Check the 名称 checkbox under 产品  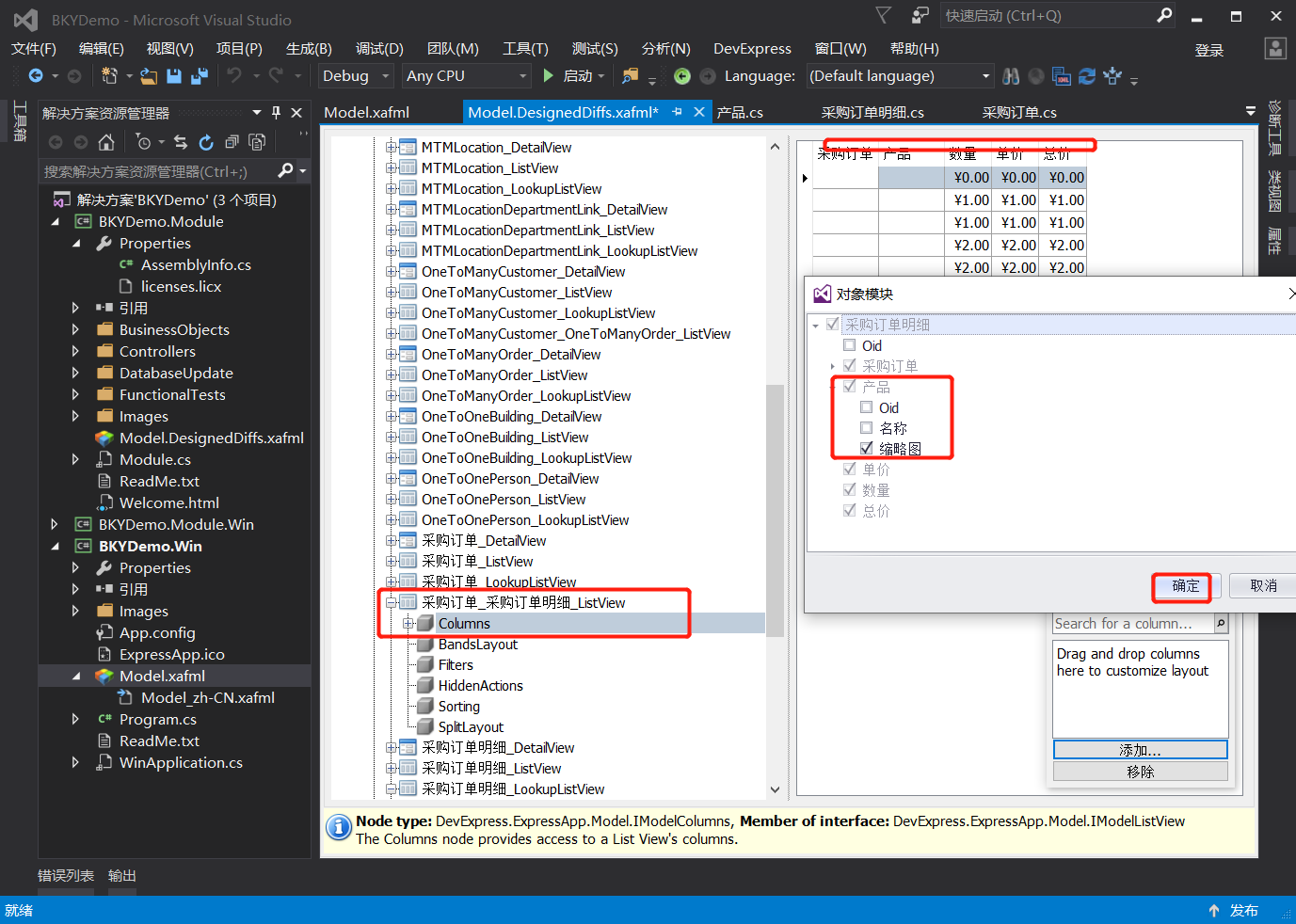click(x=867, y=428)
